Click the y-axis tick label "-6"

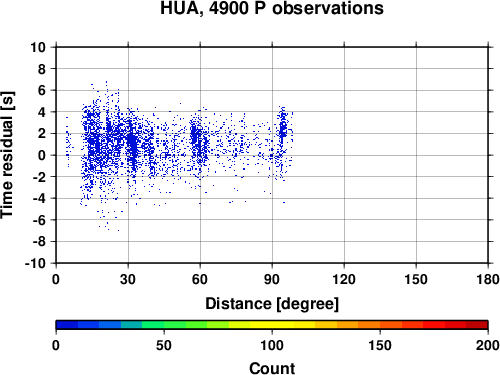pyautogui.click(x=40, y=220)
